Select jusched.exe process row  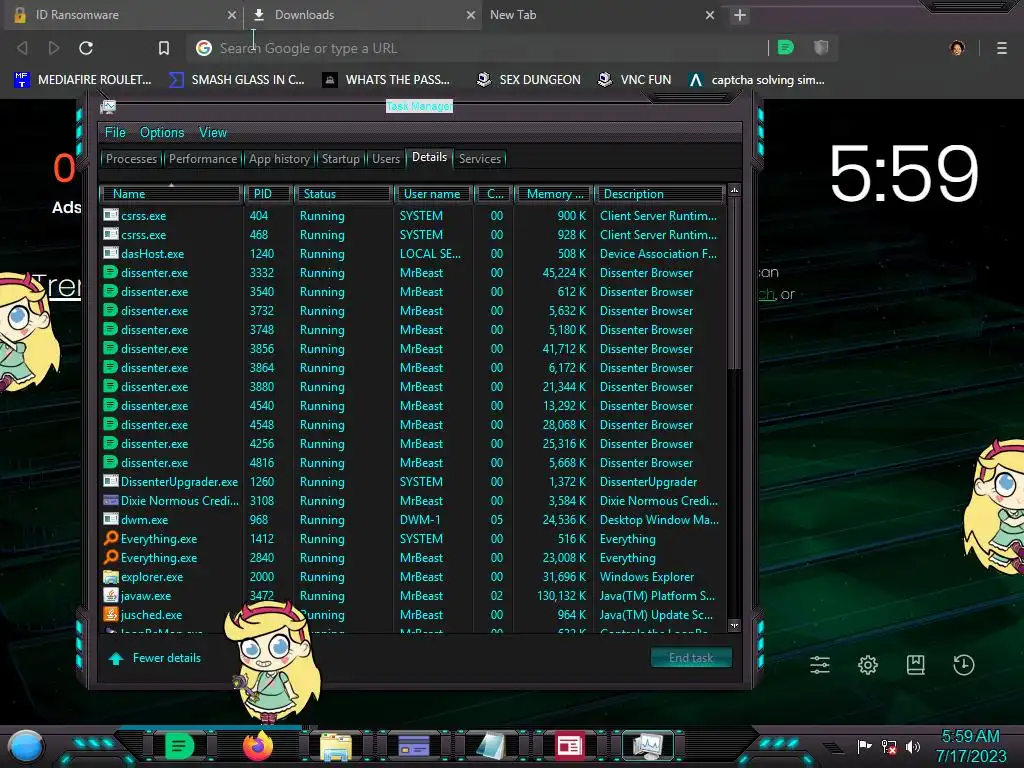(x=413, y=615)
